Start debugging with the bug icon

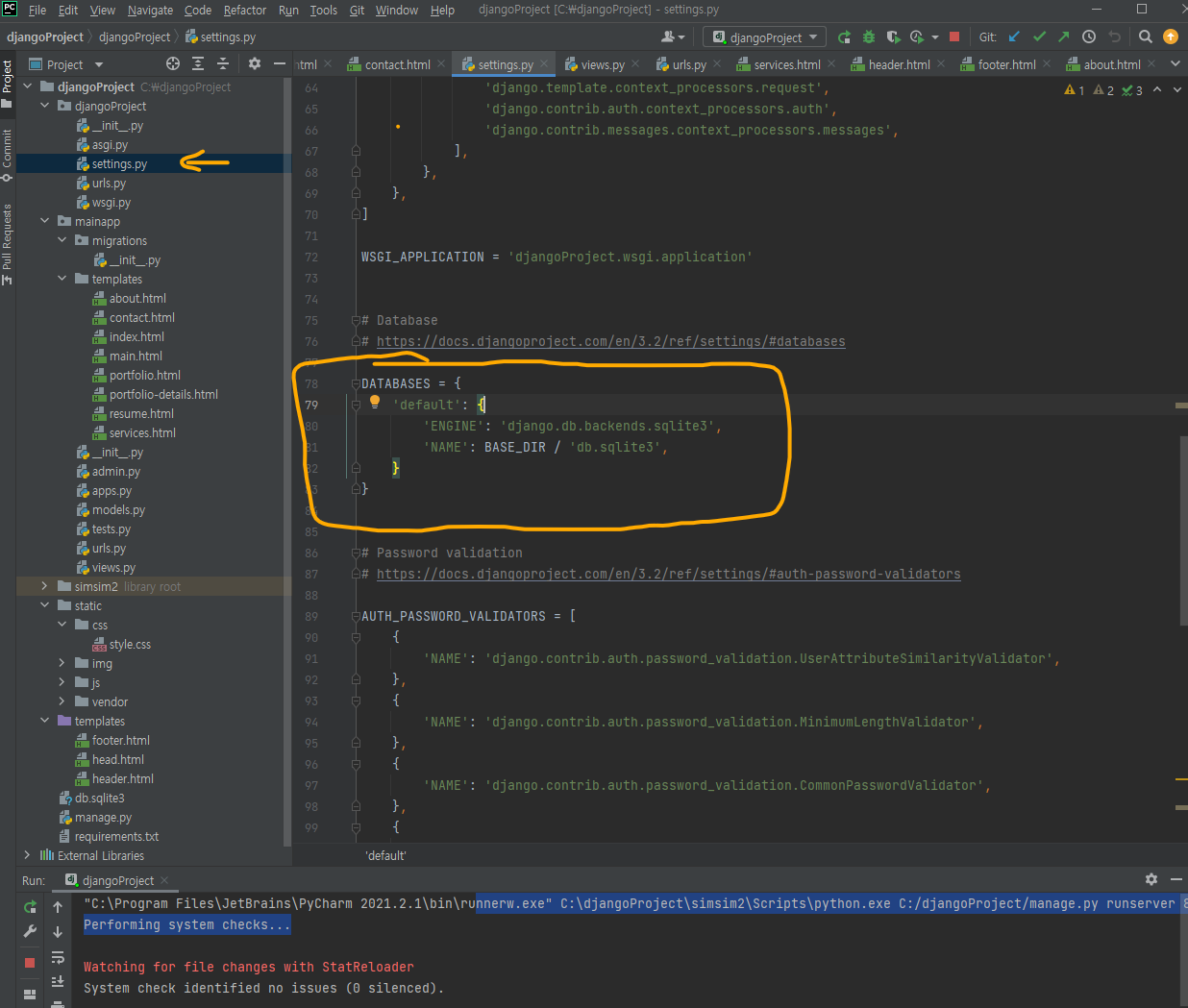tap(869, 37)
